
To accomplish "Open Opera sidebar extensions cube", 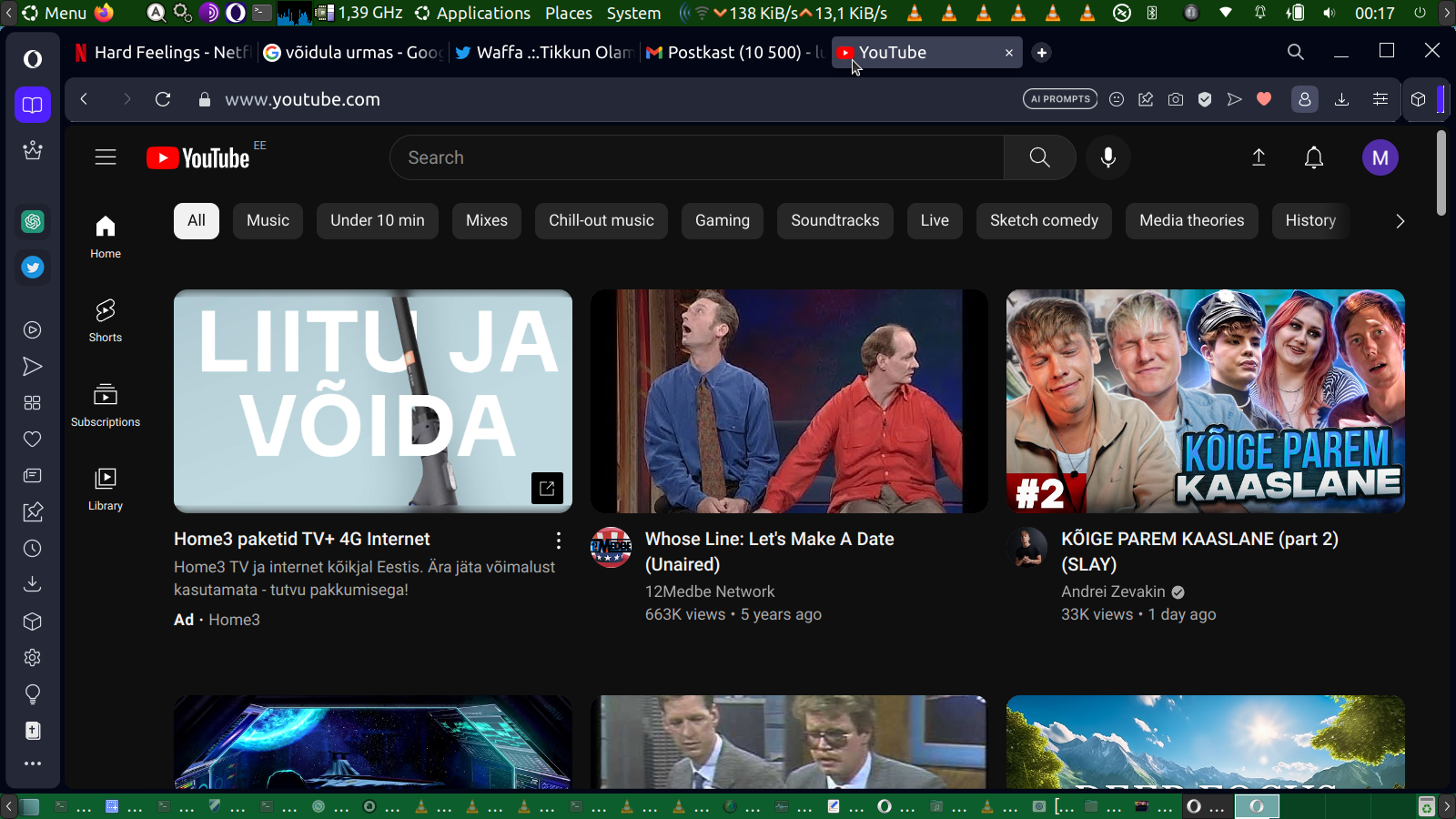I will point(33,622).
